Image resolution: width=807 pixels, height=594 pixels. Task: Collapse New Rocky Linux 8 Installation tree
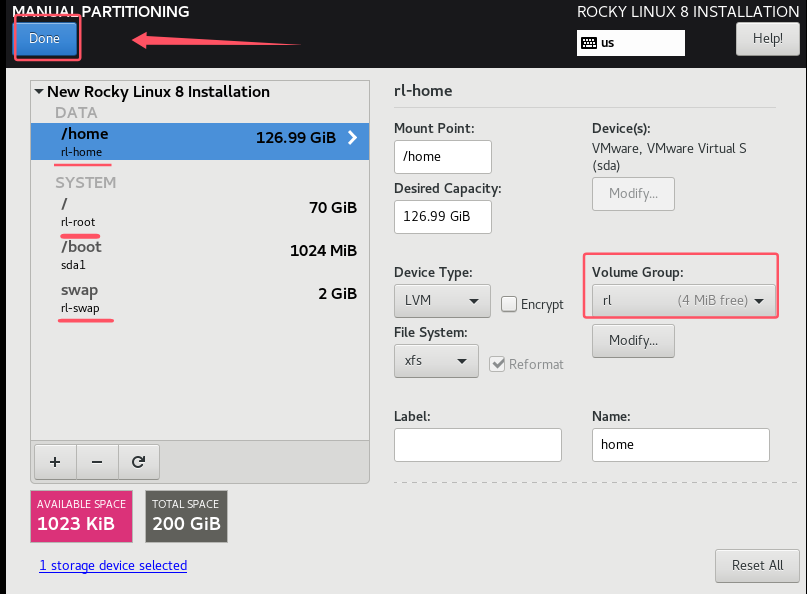pos(39,92)
